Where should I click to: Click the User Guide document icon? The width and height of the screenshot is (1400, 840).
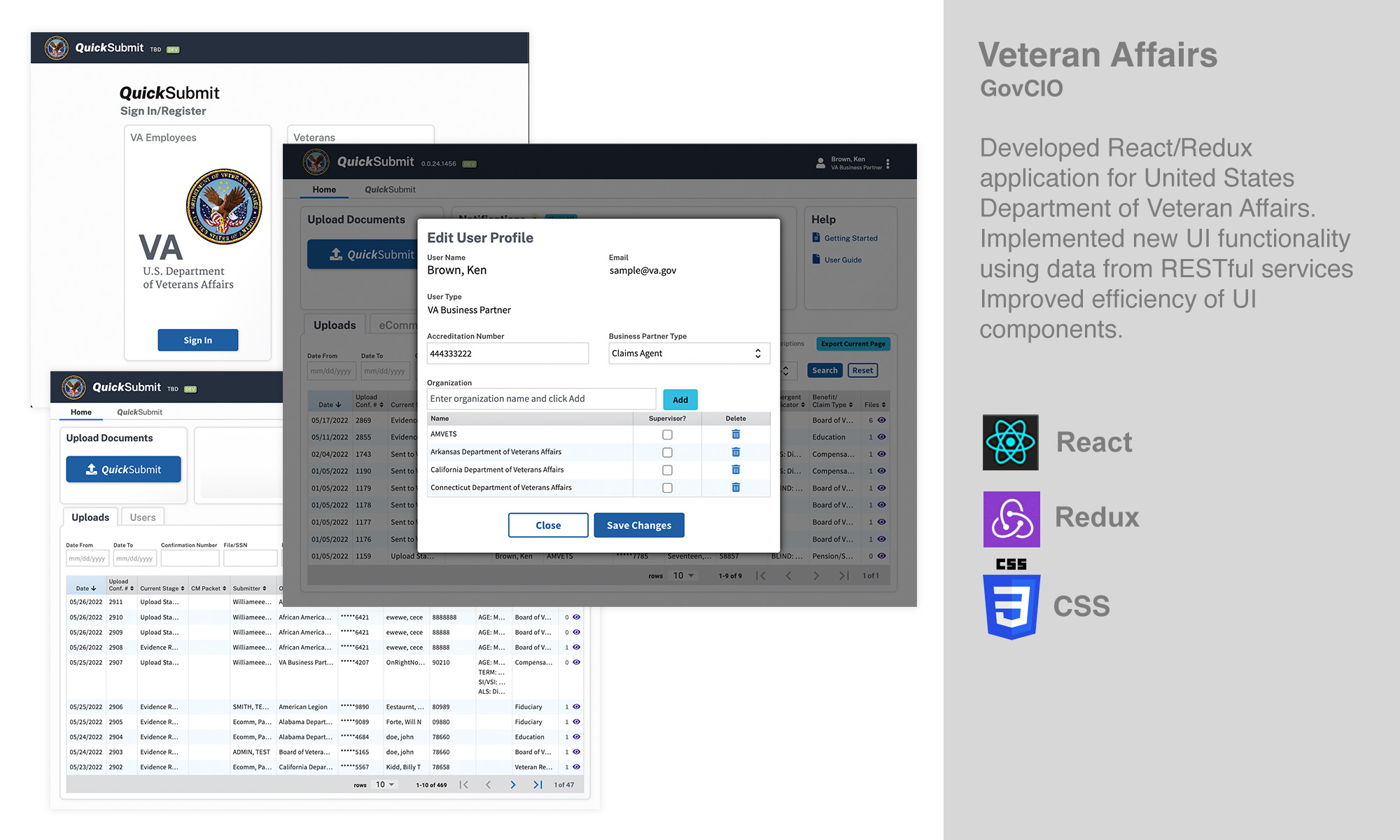(x=816, y=259)
